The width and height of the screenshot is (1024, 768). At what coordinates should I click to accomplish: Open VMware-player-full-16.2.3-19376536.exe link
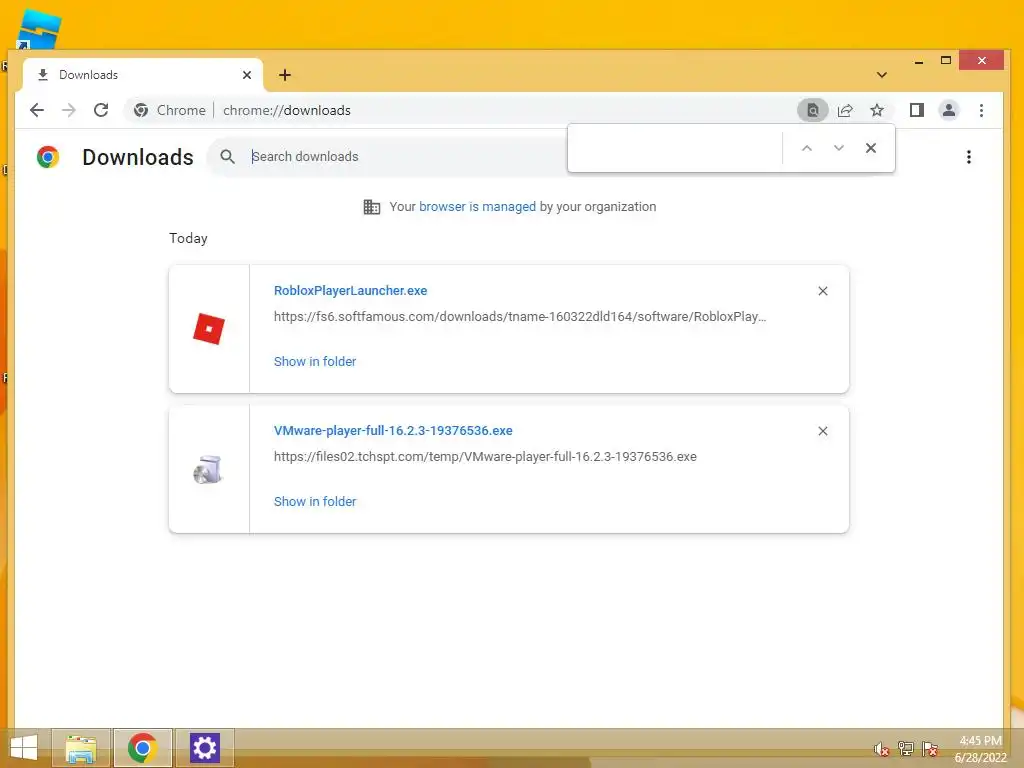[393, 430]
